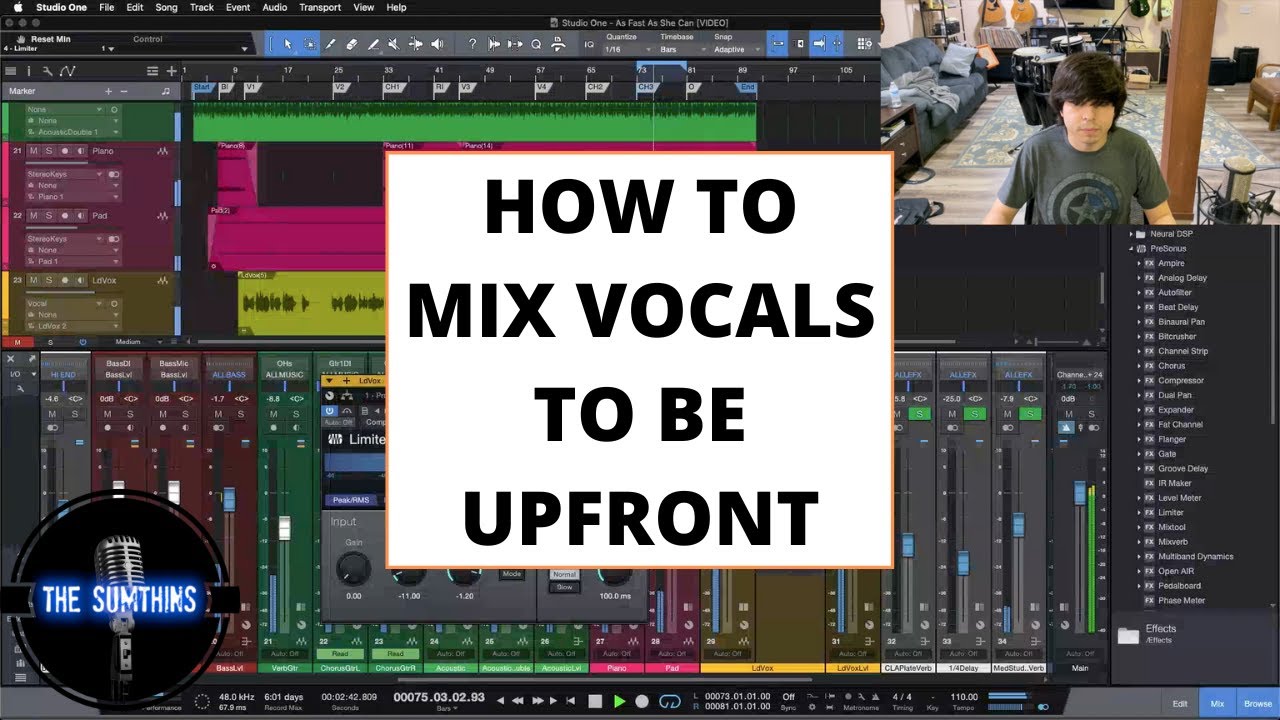Select the Bend tool
The width and height of the screenshot is (1280, 720).
416,44
